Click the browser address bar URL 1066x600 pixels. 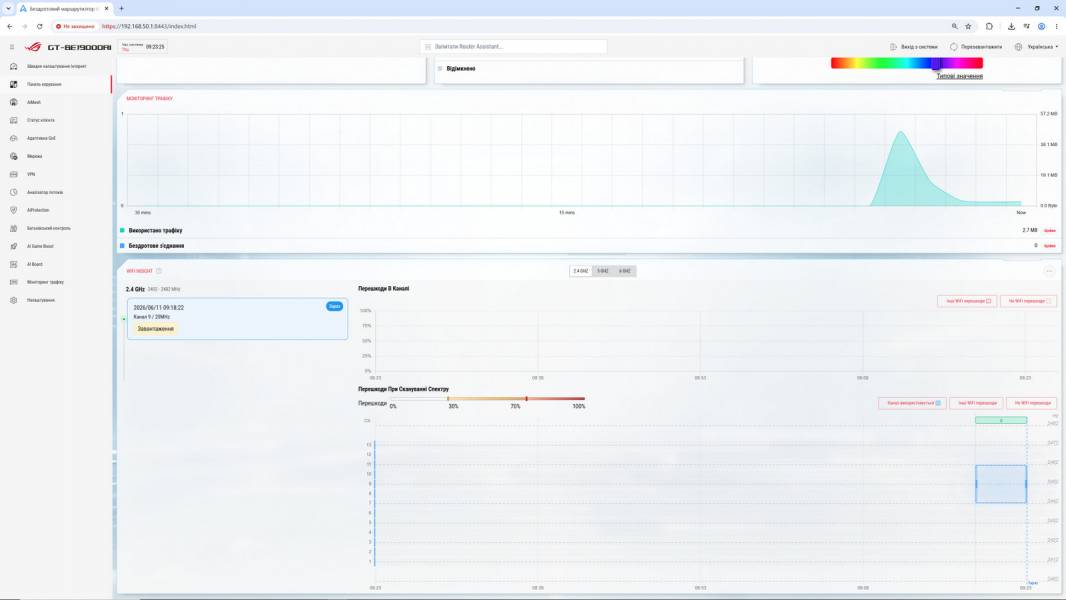click(x=149, y=27)
